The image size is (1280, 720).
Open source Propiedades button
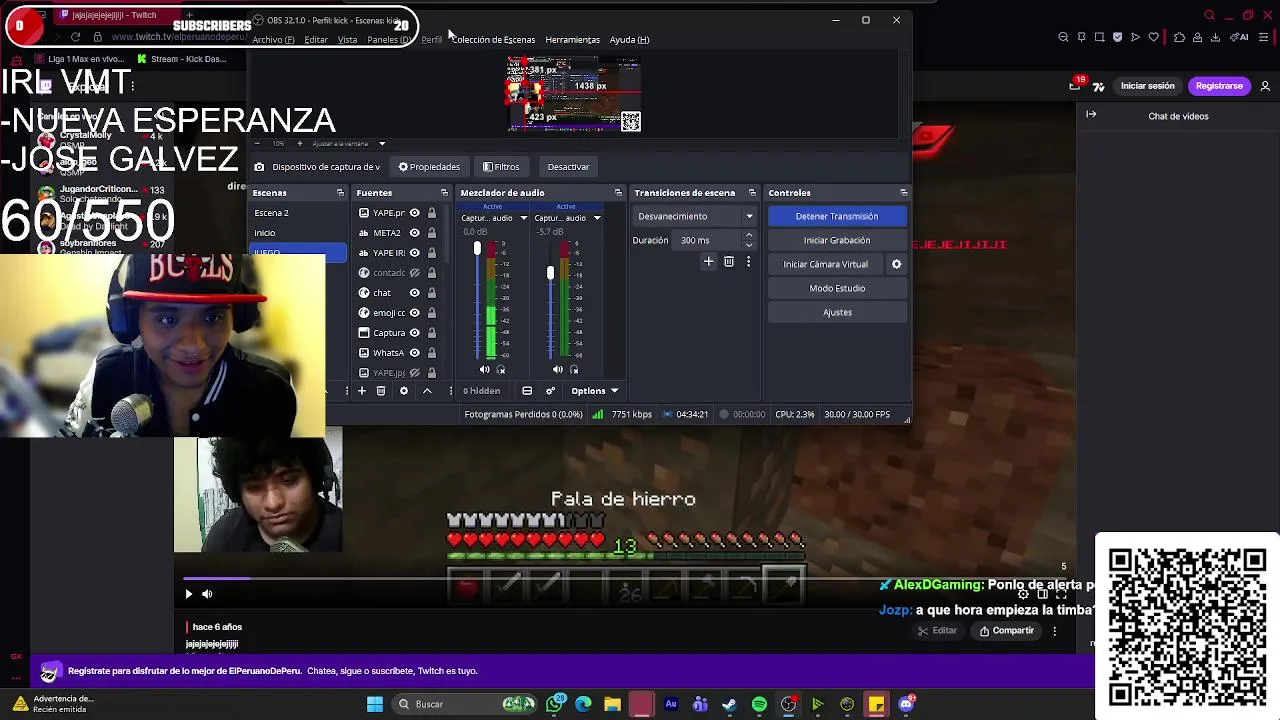point(429,167)
